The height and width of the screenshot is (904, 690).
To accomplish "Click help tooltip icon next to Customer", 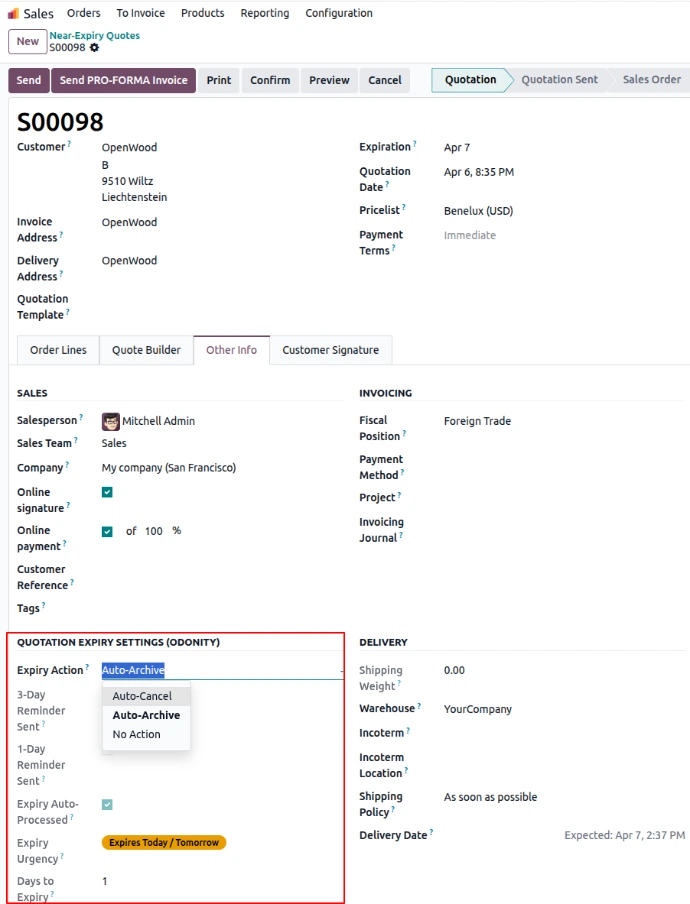I will pos(69,145).
